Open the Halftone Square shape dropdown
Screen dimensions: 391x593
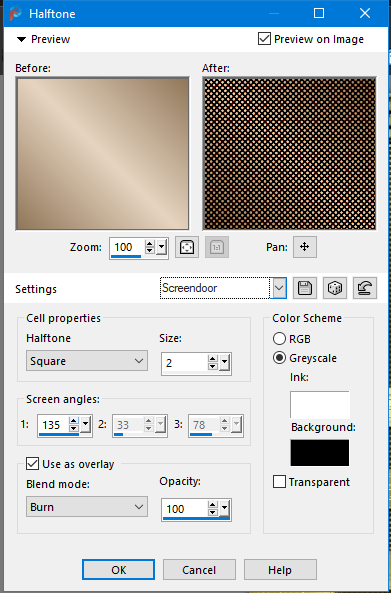[87, 361]
